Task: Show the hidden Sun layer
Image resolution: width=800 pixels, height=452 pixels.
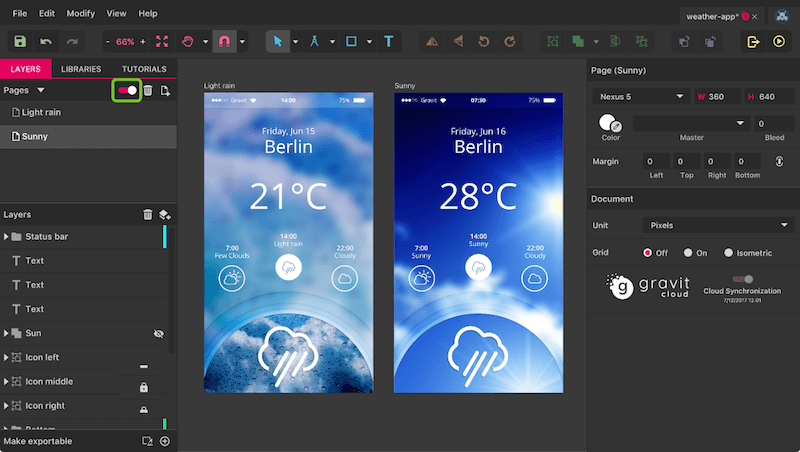Action: [158, 333]
